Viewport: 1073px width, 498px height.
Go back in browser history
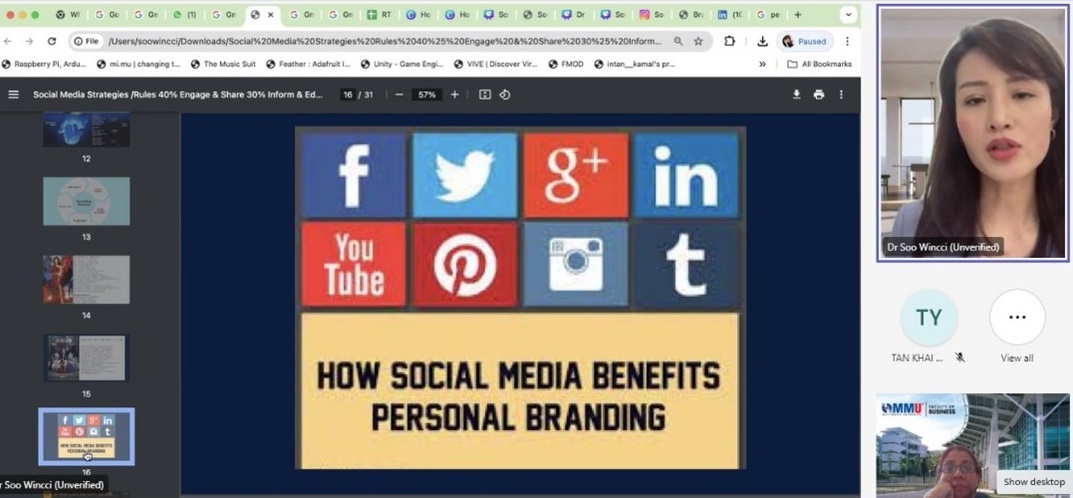tap(8, 41)
